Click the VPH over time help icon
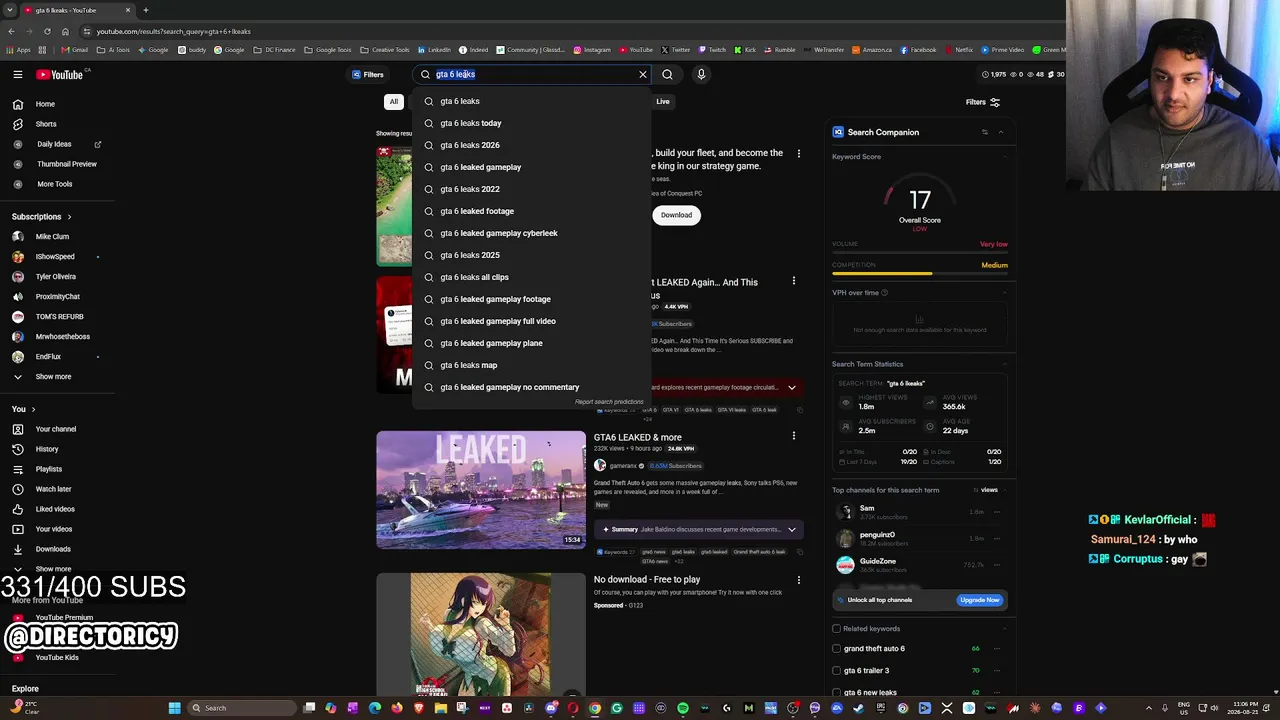 point(884,293)
